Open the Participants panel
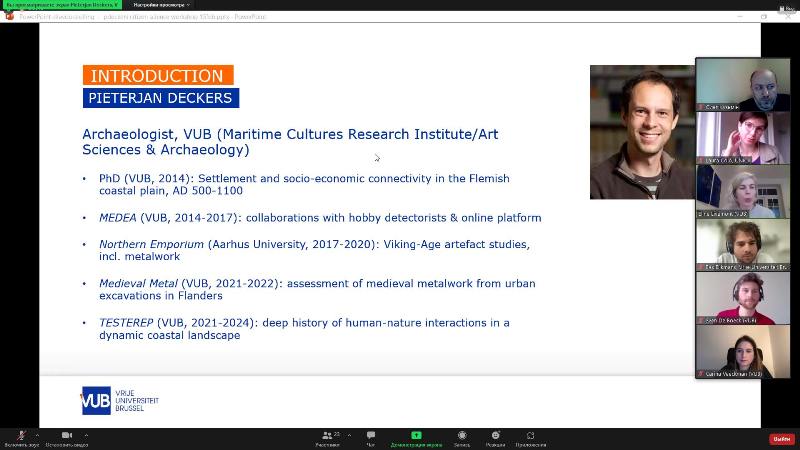This screenshot has height=450, width=800. [327, 437]
